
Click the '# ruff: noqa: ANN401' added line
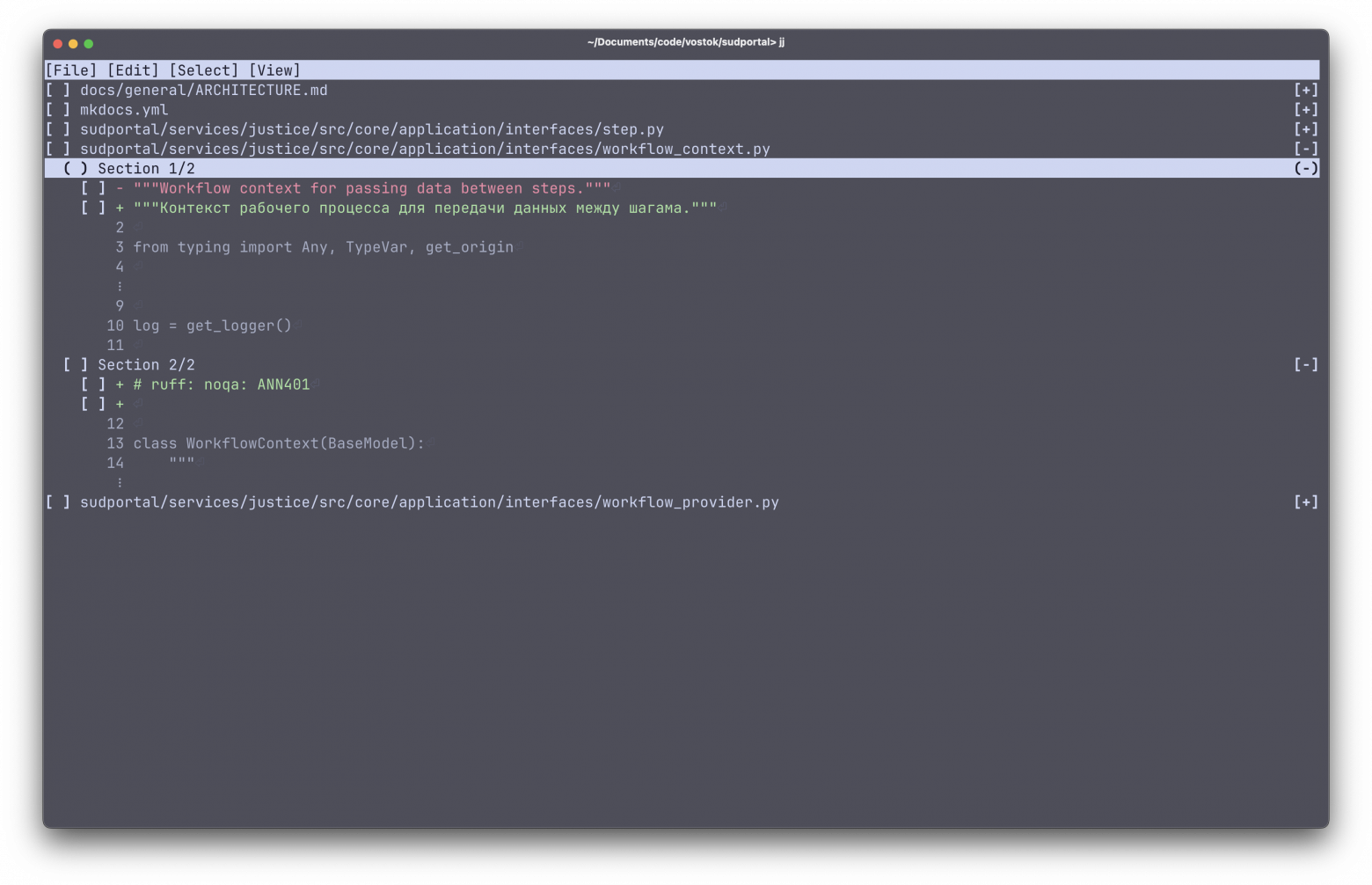coord(222,384)
